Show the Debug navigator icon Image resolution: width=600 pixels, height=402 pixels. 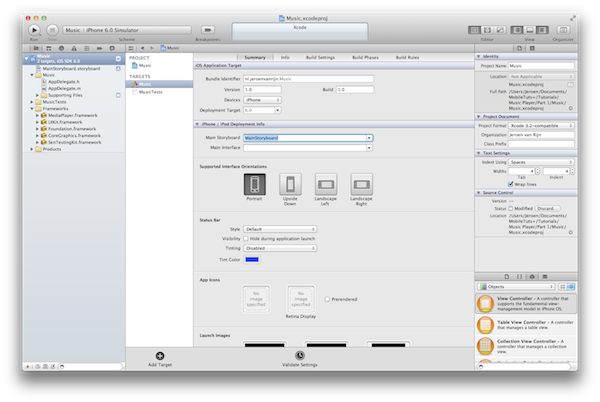coord(86,48)
